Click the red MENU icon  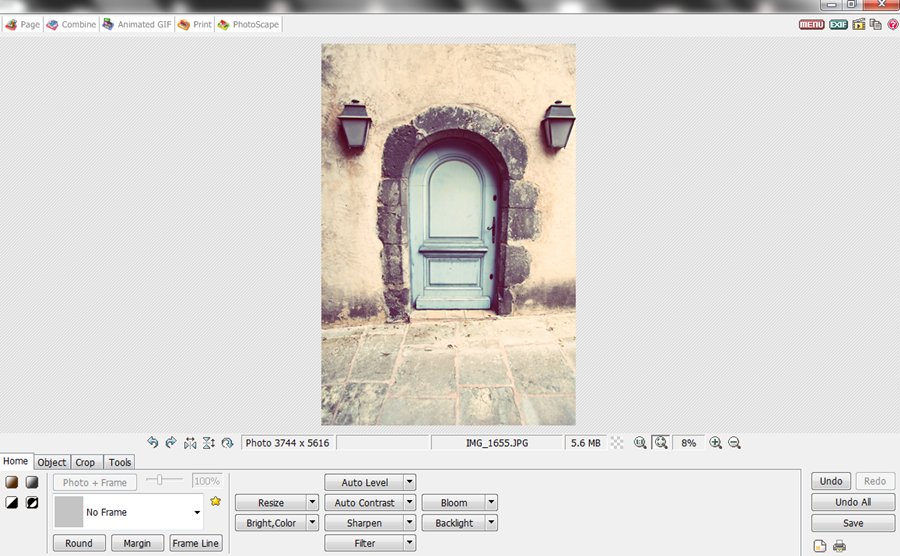point(812,25)
